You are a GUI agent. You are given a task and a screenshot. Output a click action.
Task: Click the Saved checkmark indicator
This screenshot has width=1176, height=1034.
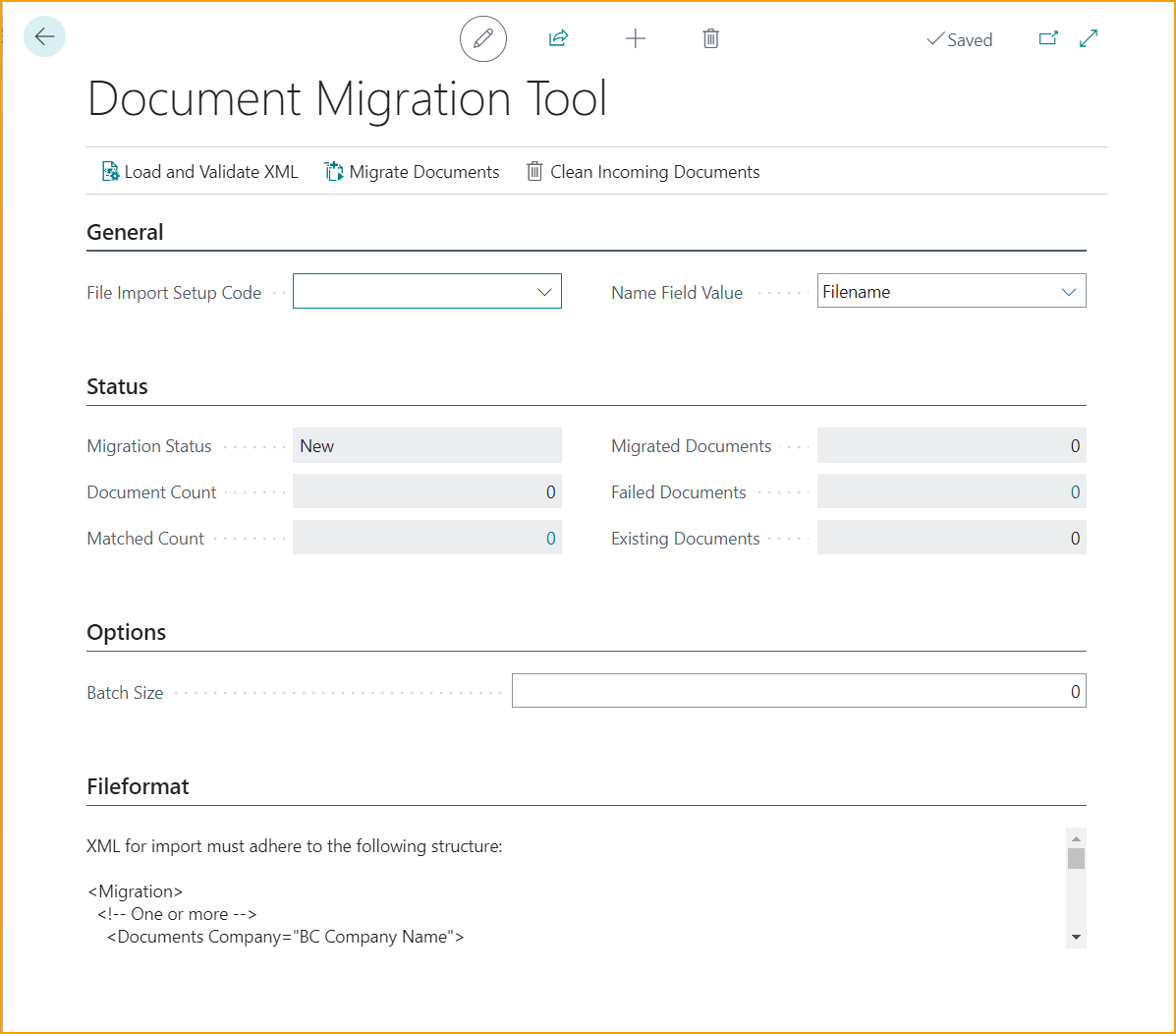(959, 39)
